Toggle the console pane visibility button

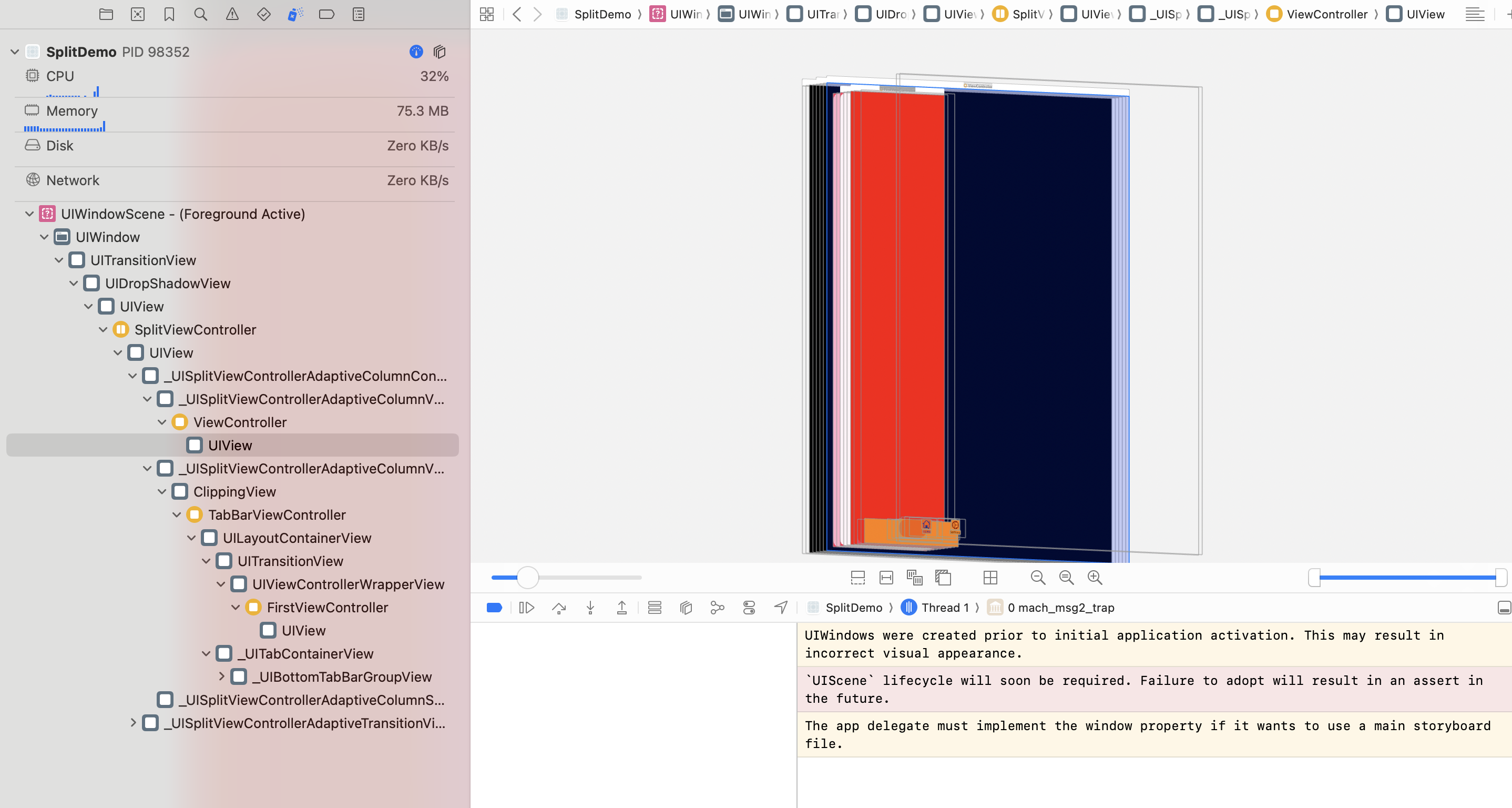pyautogui.click(x=1504, y=608)
